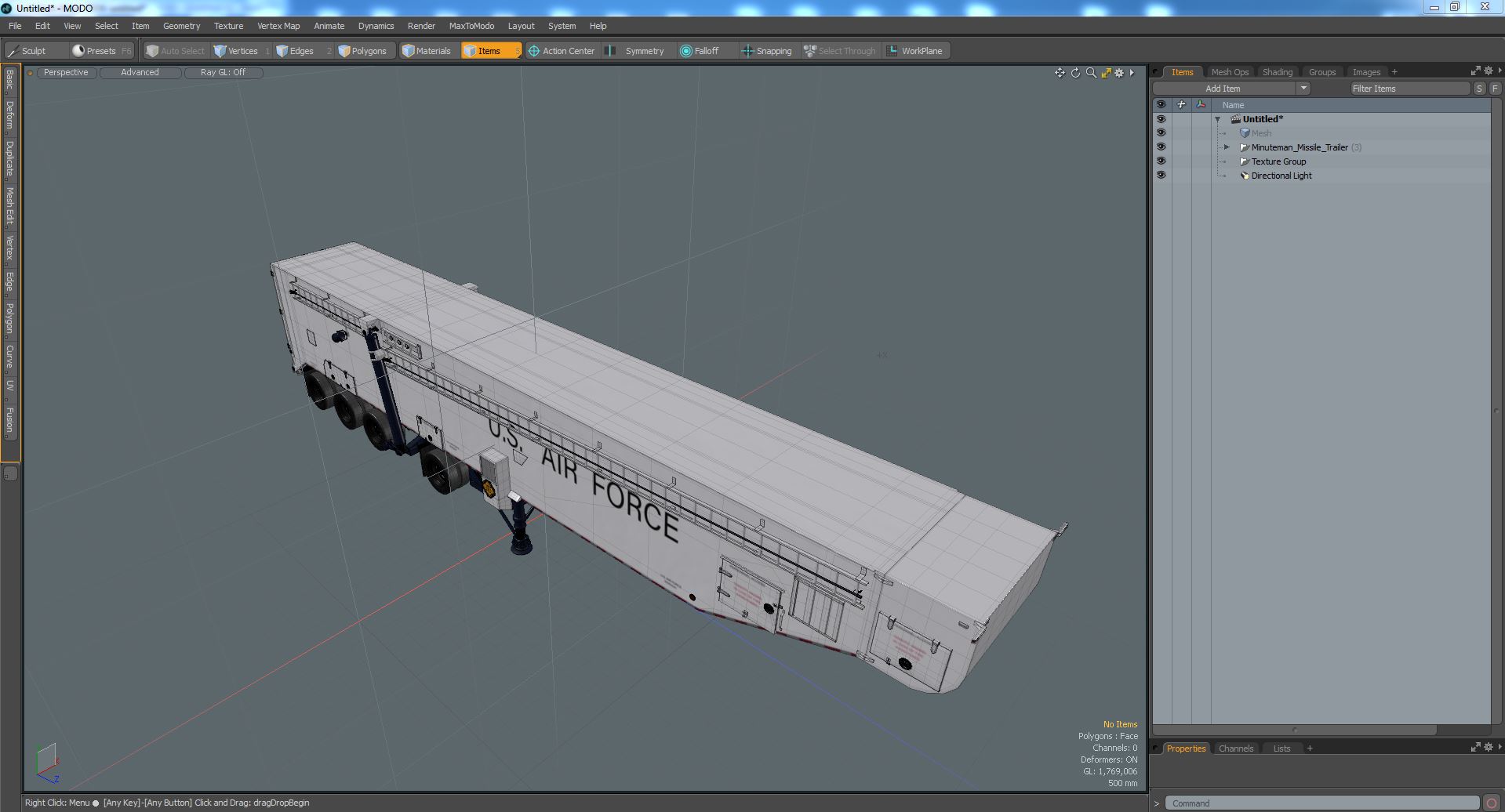1505x812 pixels.
Task: Click the viewport arrow menu icon
Action: click(x=1132, y=73)
